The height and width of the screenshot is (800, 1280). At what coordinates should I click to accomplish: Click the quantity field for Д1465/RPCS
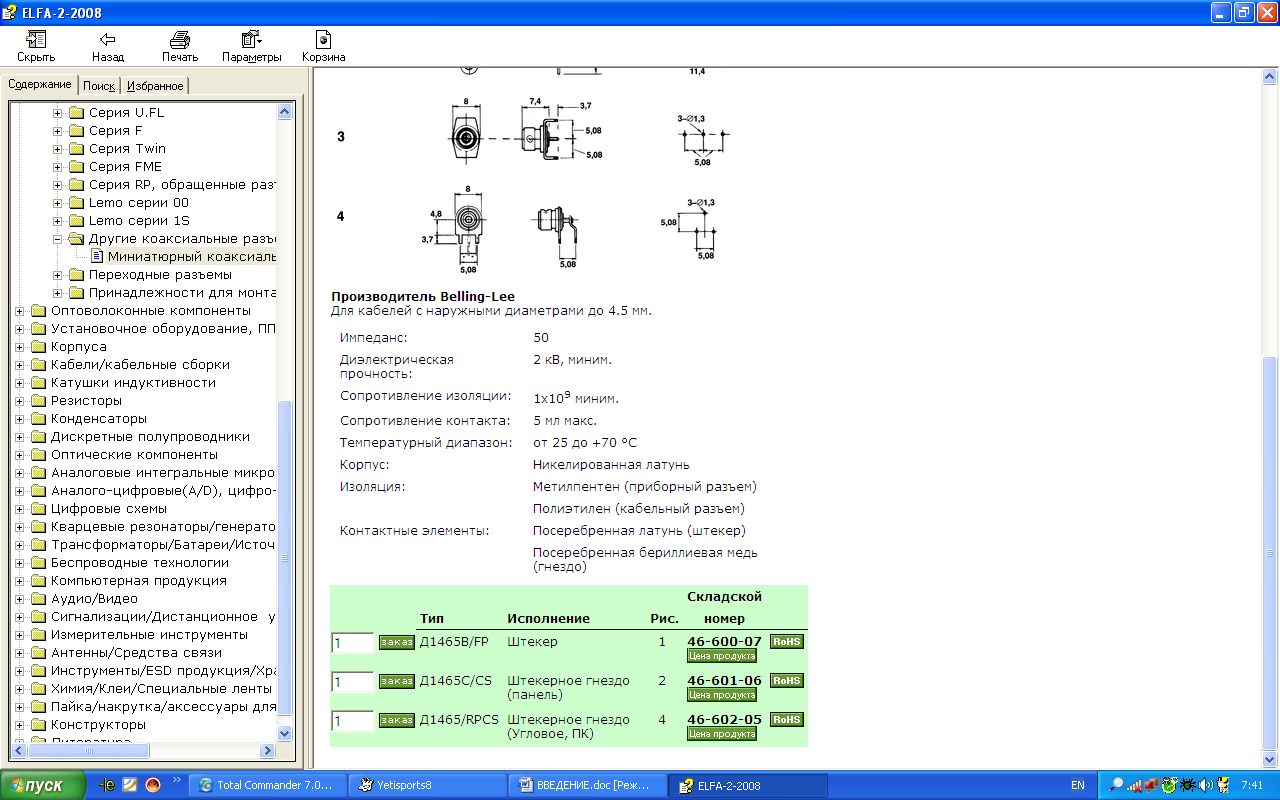(353, 721)
